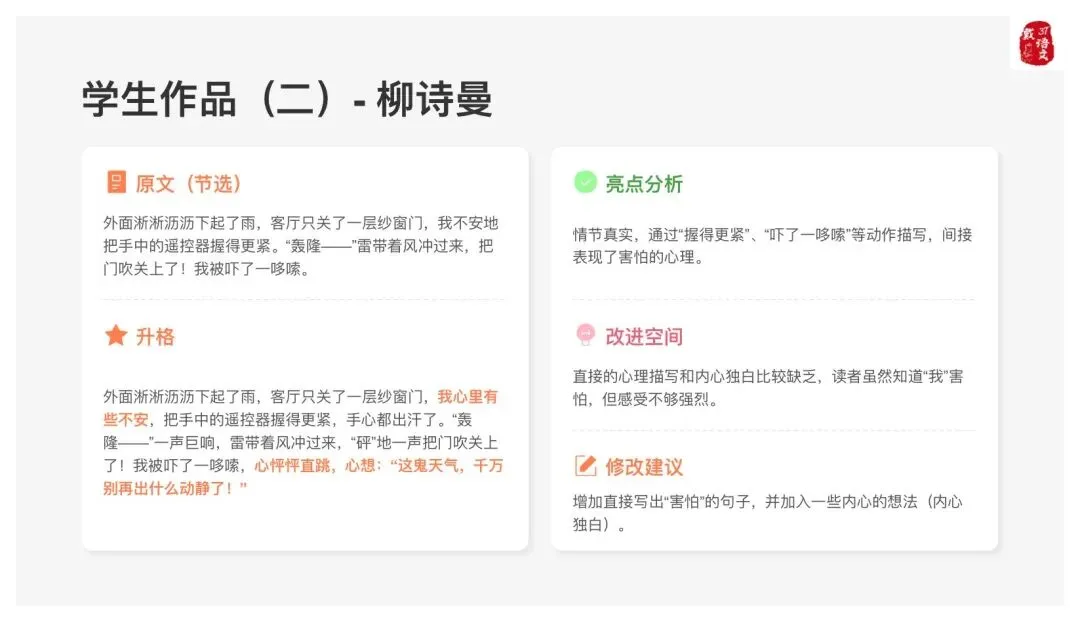Click the orange edit pencil icon beside 修改建议
The height and width of the screenshot is (621, 1080).
(585, 466)
